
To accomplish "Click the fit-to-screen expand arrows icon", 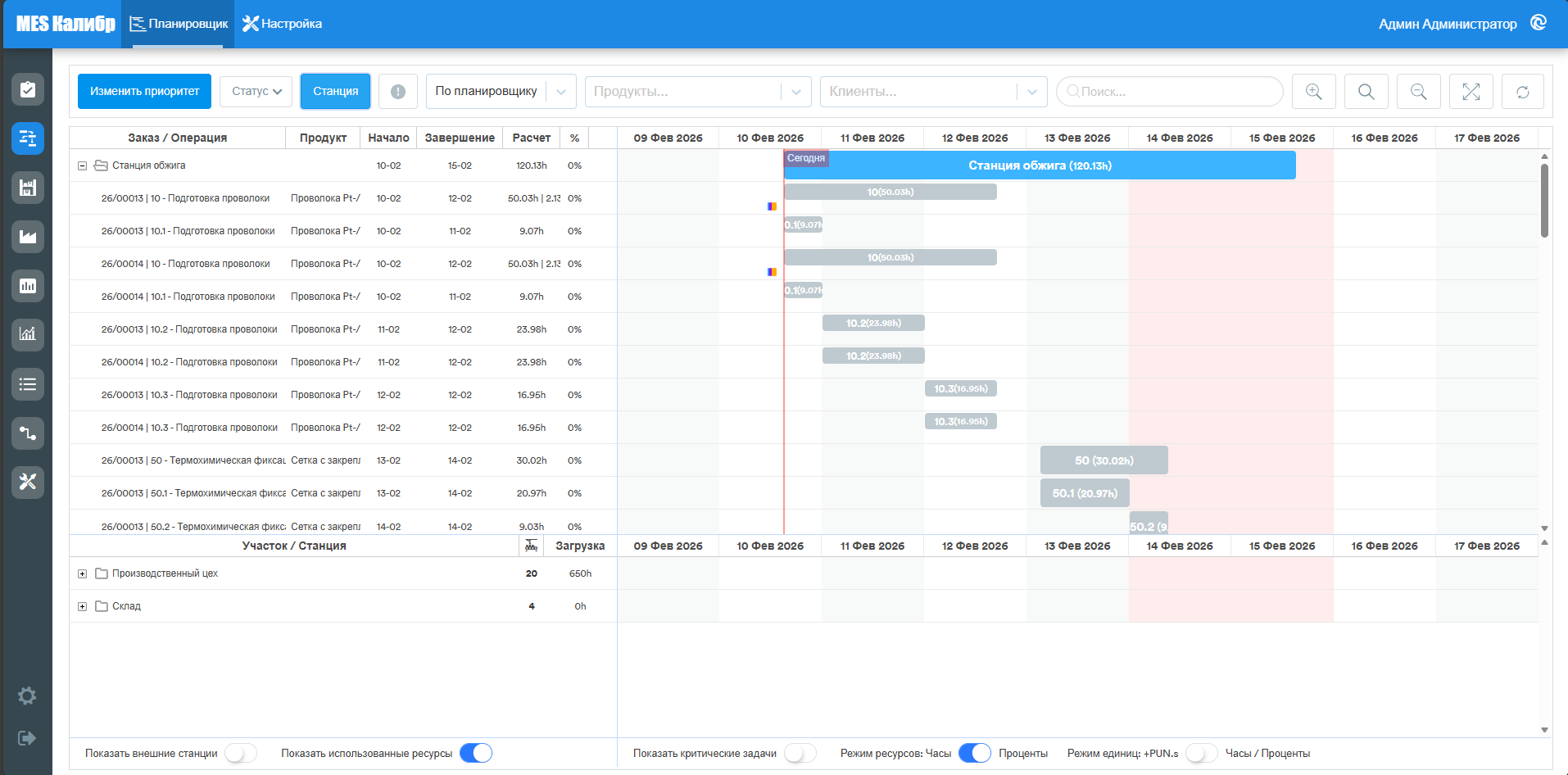I will 1471,91.
